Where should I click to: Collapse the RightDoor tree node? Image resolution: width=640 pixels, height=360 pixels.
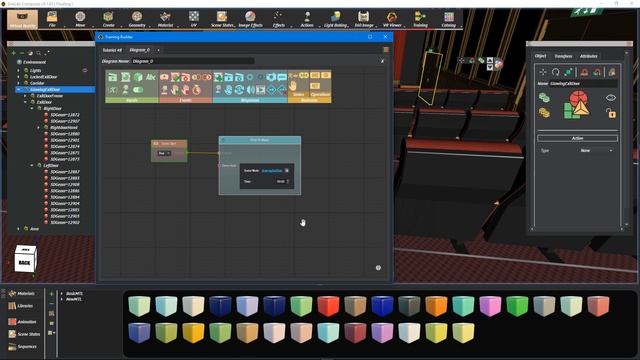point(32,109)
